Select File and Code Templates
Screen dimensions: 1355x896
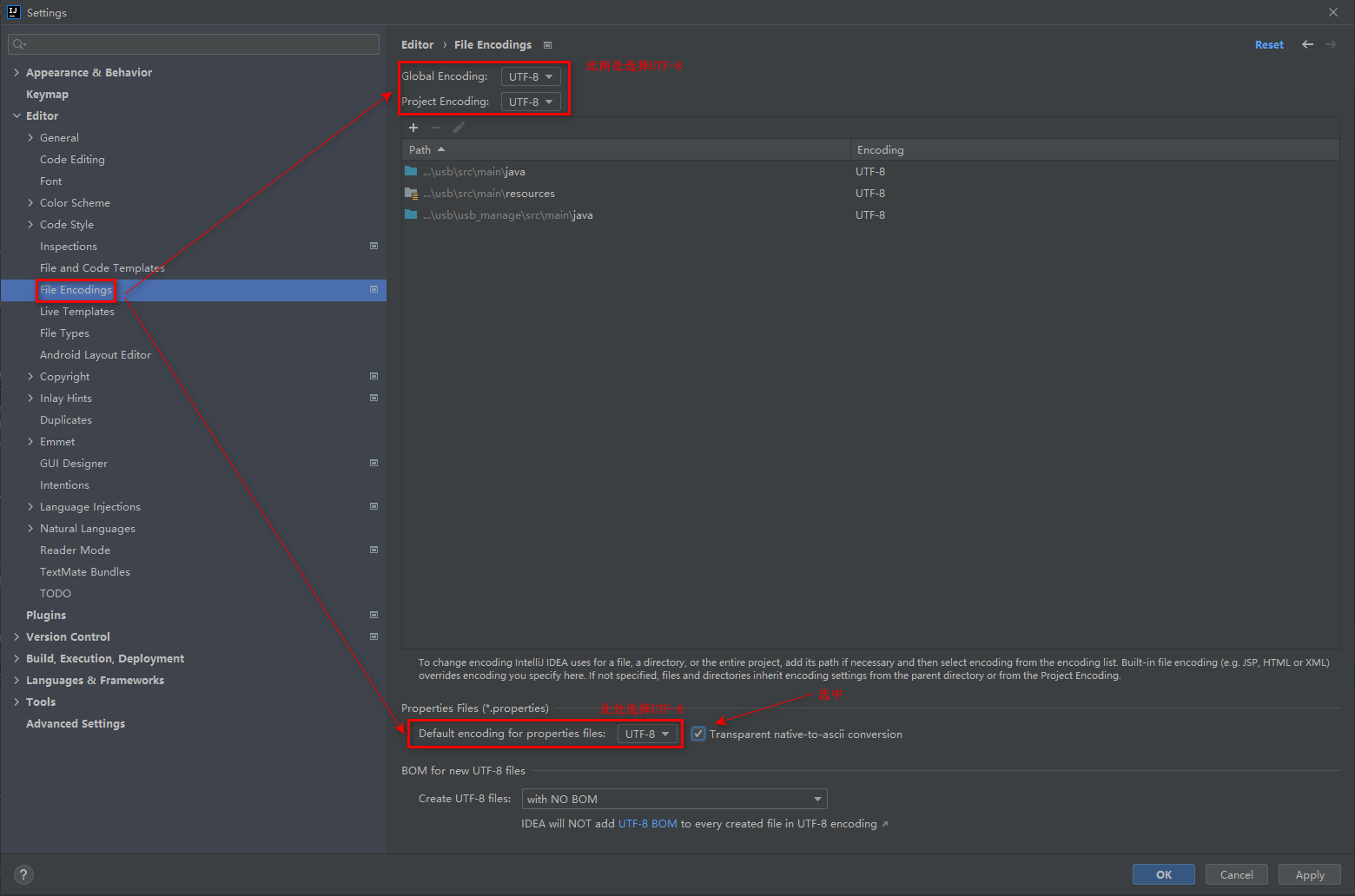tap(102, 267)
